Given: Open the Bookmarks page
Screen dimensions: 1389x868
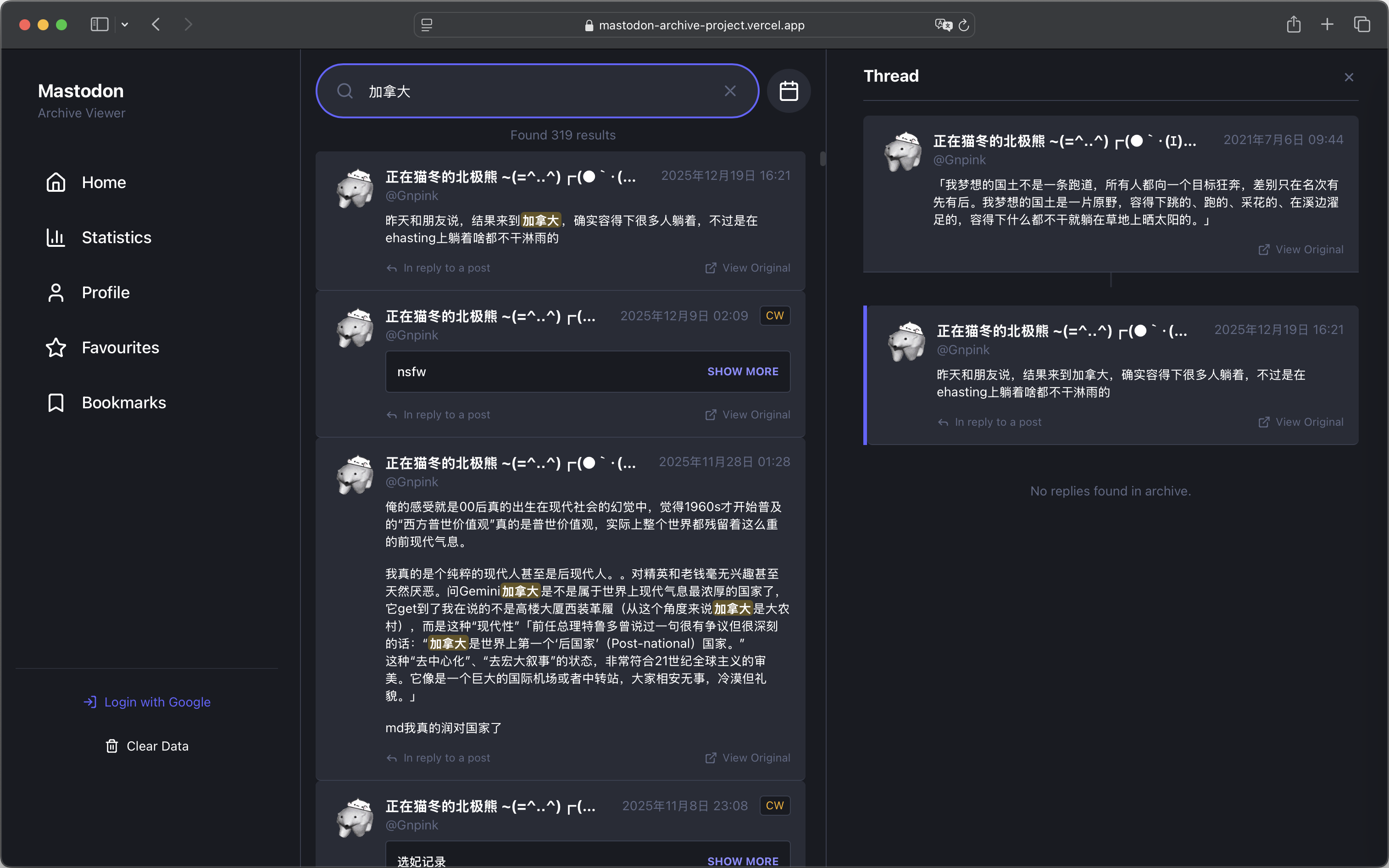Looking at the screenshot, I should (123, 402).
